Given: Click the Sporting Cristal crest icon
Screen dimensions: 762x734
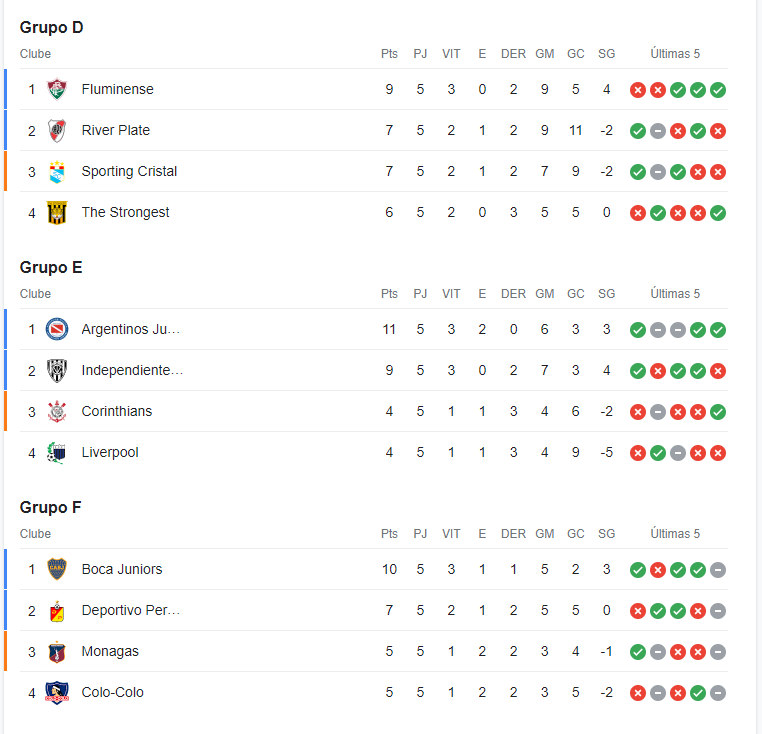Looking at the screenshot, I should (57, 172).
